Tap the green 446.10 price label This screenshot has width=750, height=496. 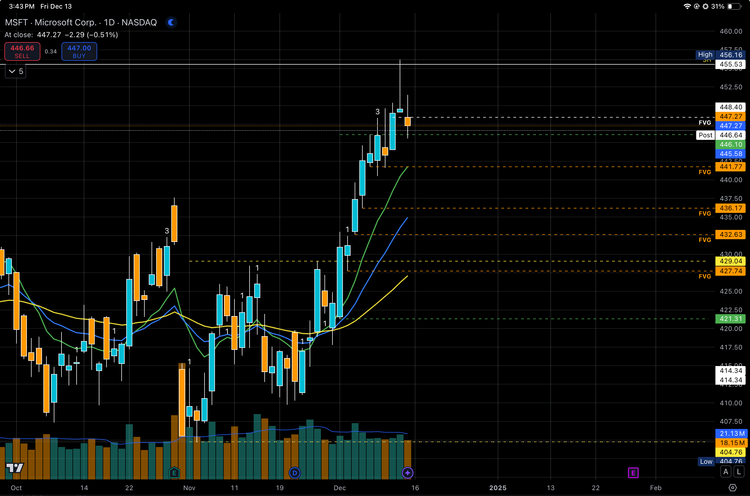[730, 144]
